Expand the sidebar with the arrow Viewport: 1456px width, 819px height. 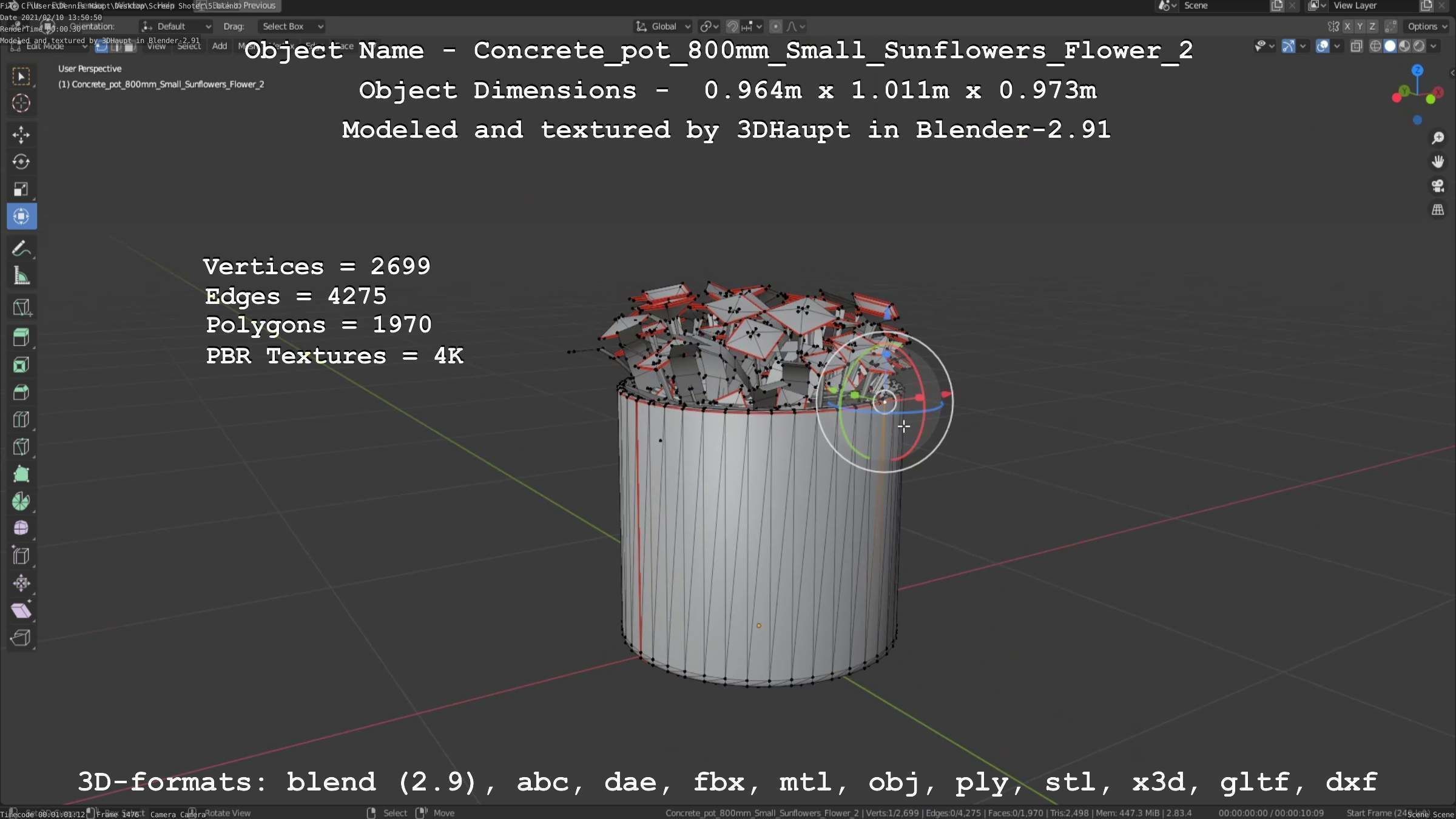1452,73
